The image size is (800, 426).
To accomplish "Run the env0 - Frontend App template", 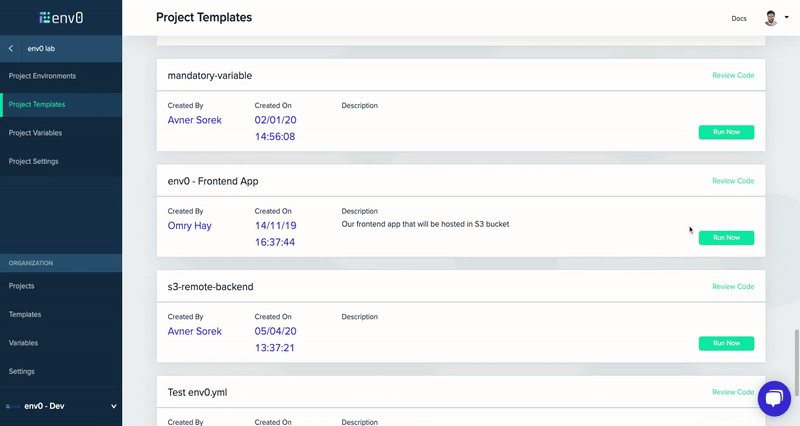I will click(726, 238).
